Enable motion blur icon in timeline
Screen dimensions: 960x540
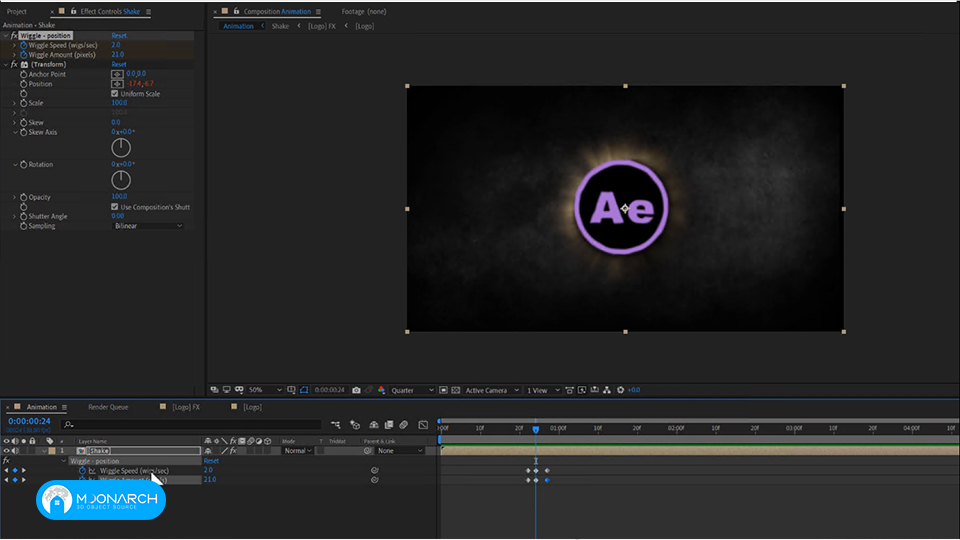pos(403,424)
